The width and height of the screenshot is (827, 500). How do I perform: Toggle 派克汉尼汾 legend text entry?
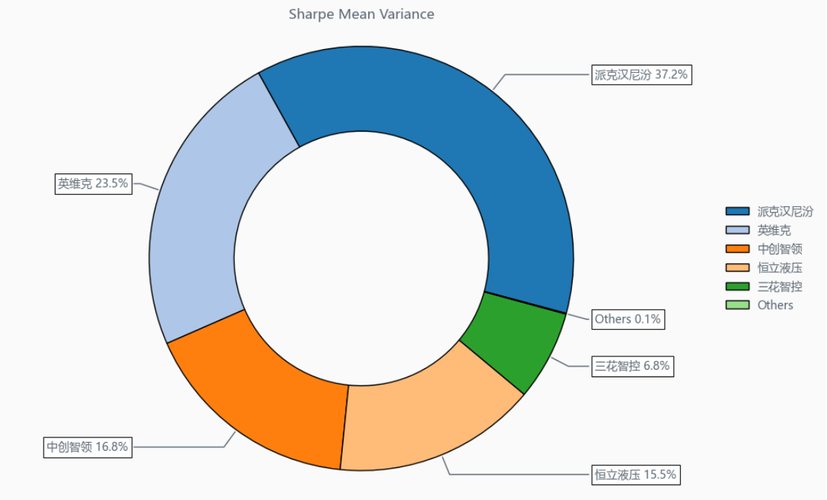coord(785,211)
